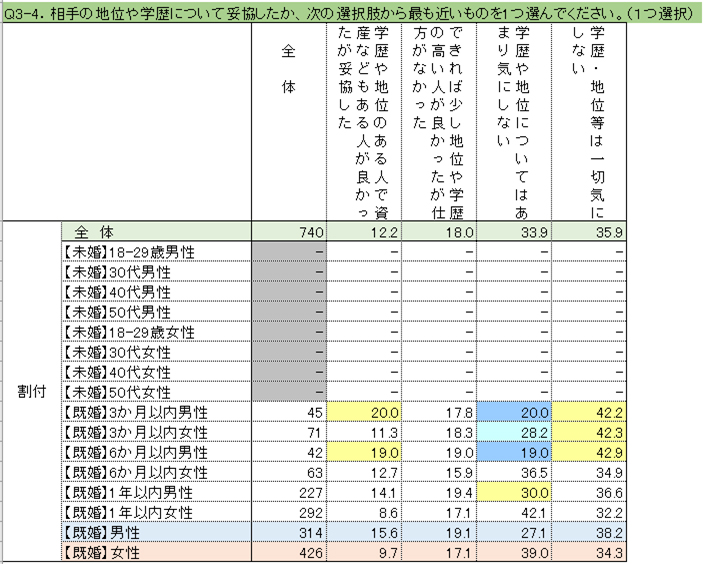Click the 【既婚】6か月以内女性 row label
Image resolution: width=709 pixels, height=564 pixels.
point(156,472)
